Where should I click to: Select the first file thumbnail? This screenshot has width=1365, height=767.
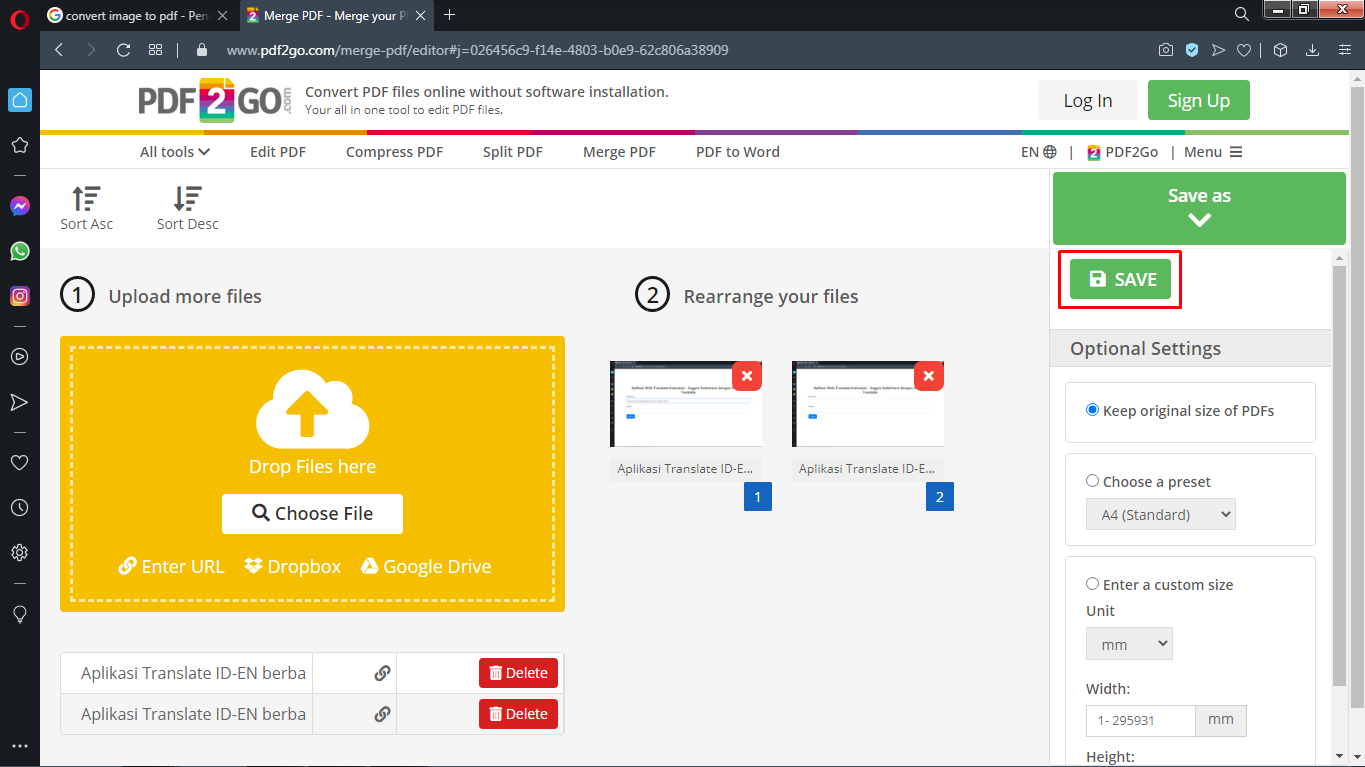click(x=686, y=404)
